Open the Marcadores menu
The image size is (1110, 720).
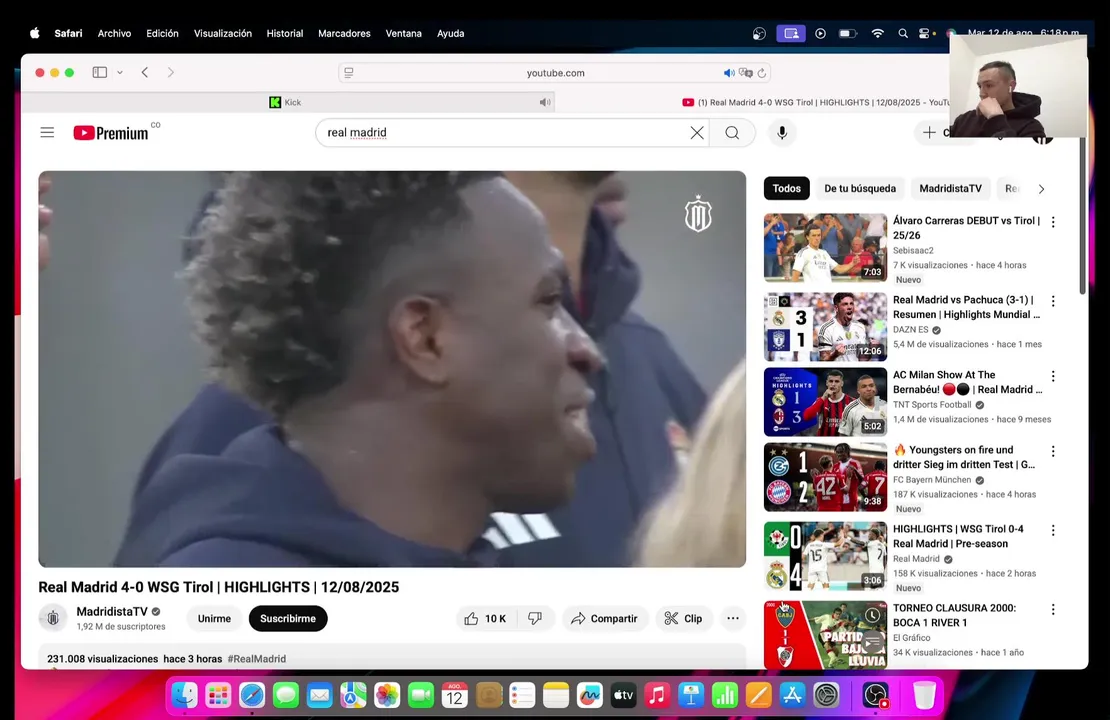pyautogui.click(x=344, y=33)
